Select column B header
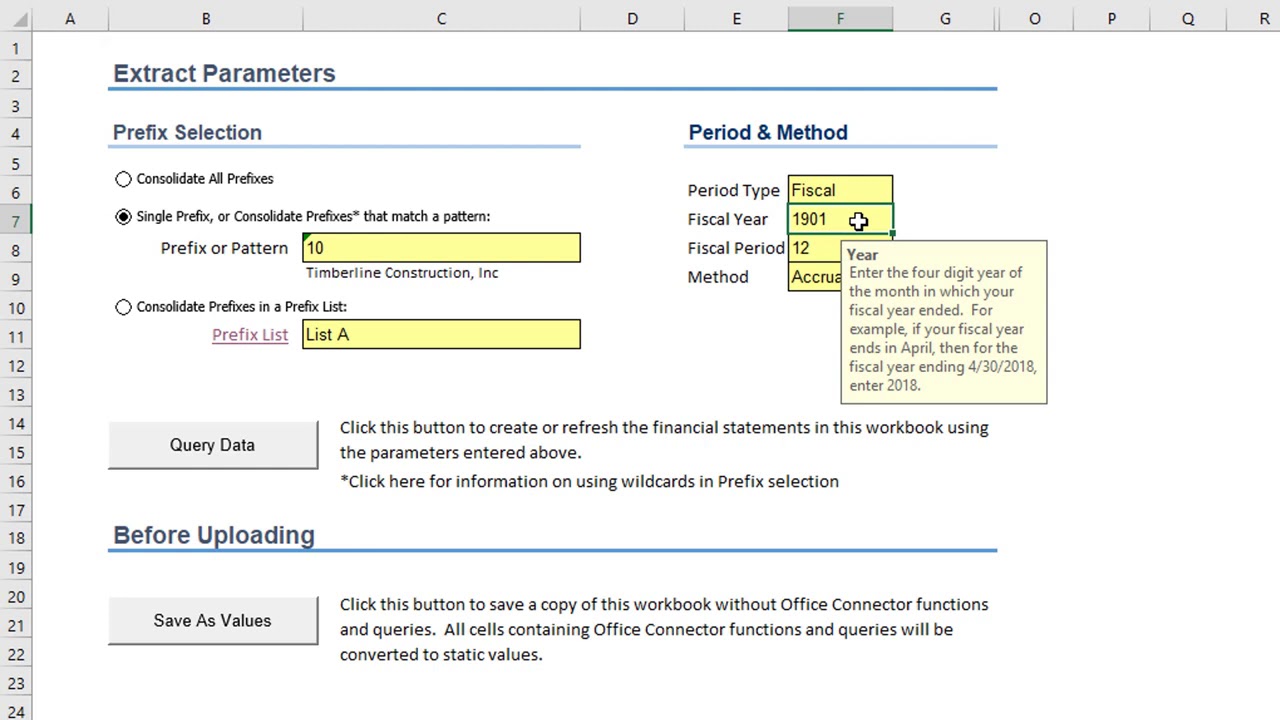The image size is (1280, 720). (206, 19)
